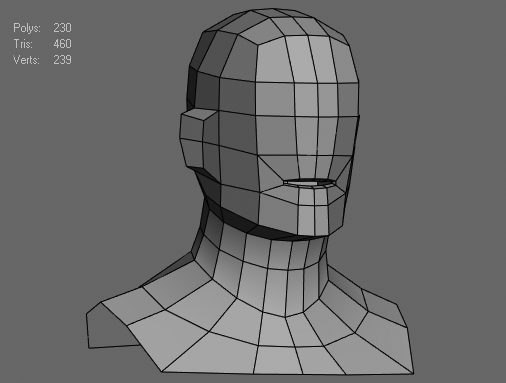
Task: Select the left shoulder end cap face
Action: (x=107, y=328)
